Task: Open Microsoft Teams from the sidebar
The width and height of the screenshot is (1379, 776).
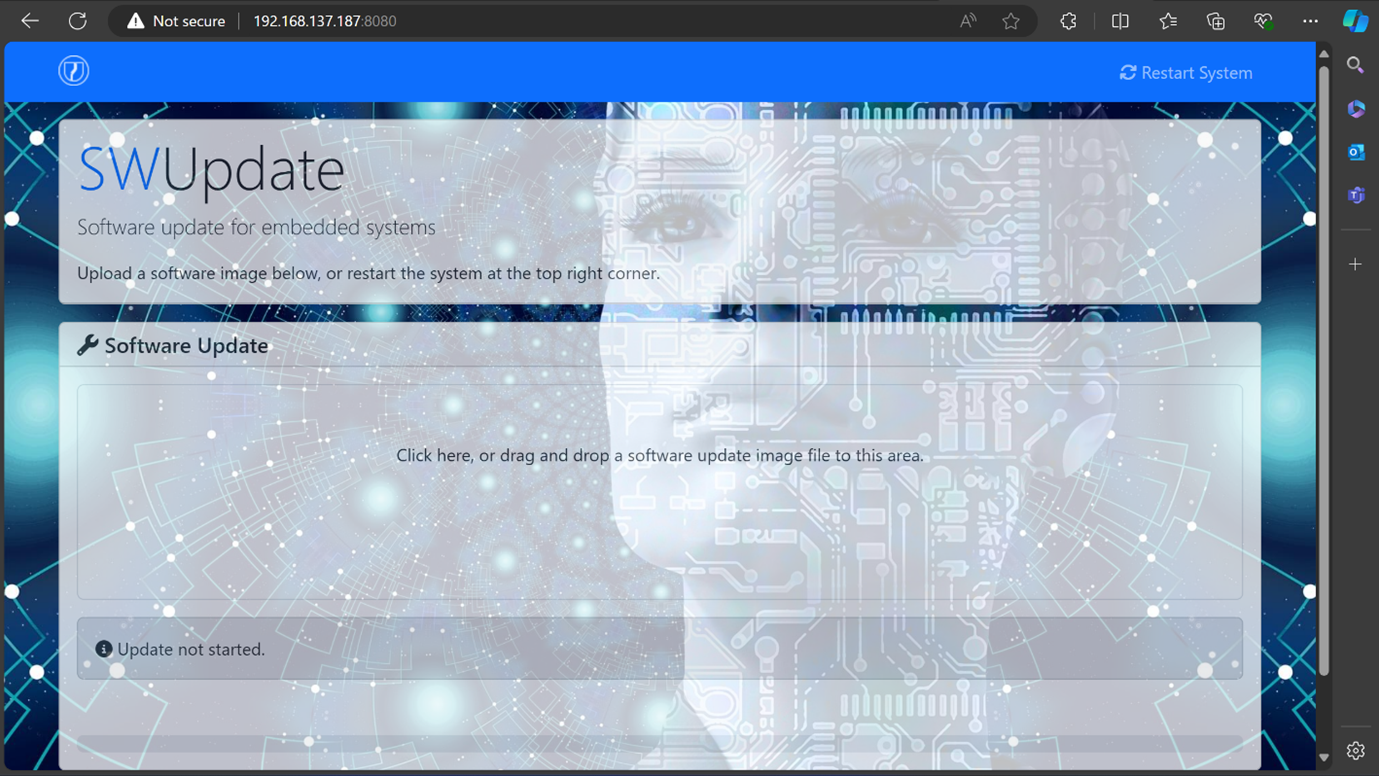Action: click(x=1355, y=195)
